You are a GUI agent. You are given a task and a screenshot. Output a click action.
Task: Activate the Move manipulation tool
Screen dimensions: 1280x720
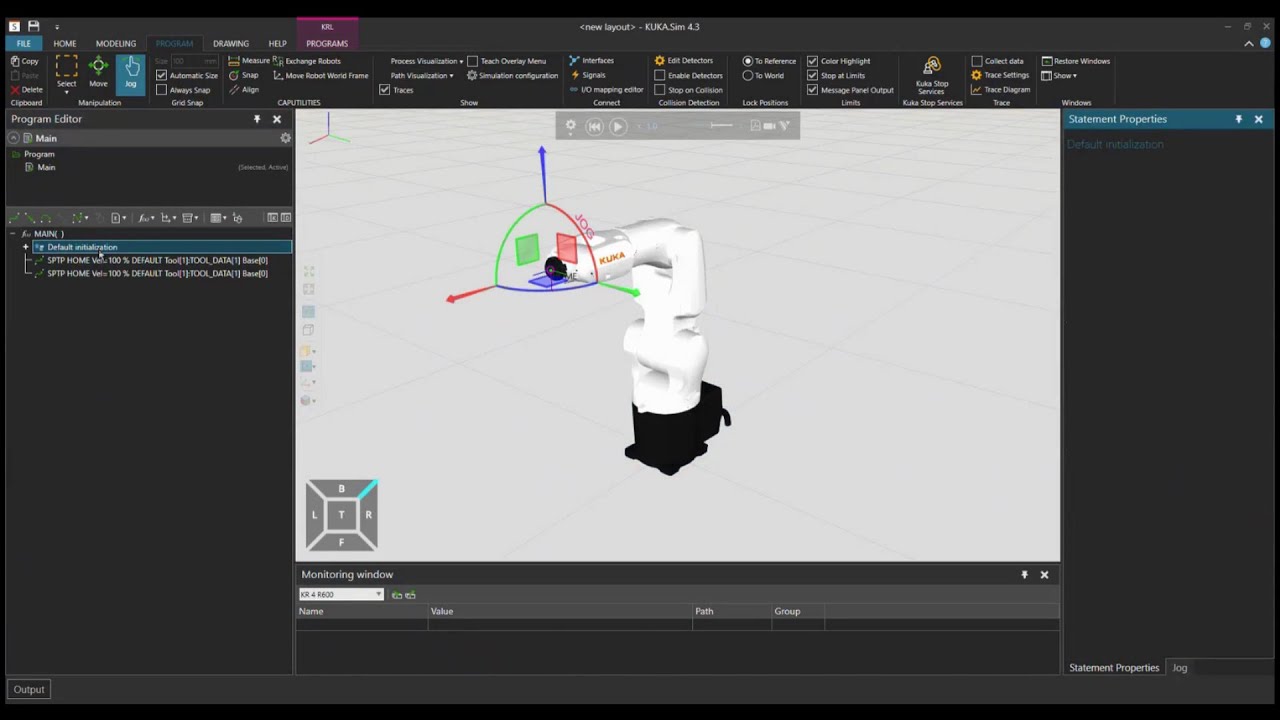click(98, 73)
